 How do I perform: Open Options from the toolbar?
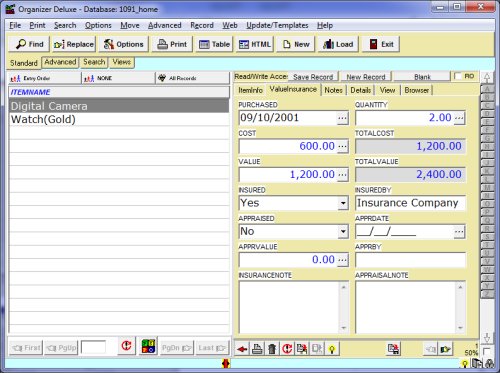(123, 44)
